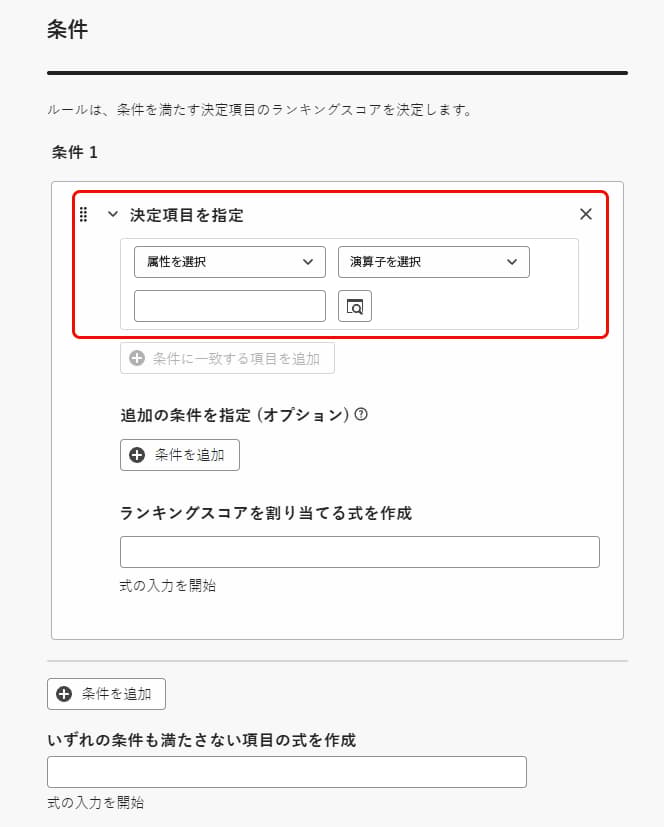Show help for 追加の条件を指定 (オプション)
The width and height of the screenshot is (664, 827).
[361, 414]
